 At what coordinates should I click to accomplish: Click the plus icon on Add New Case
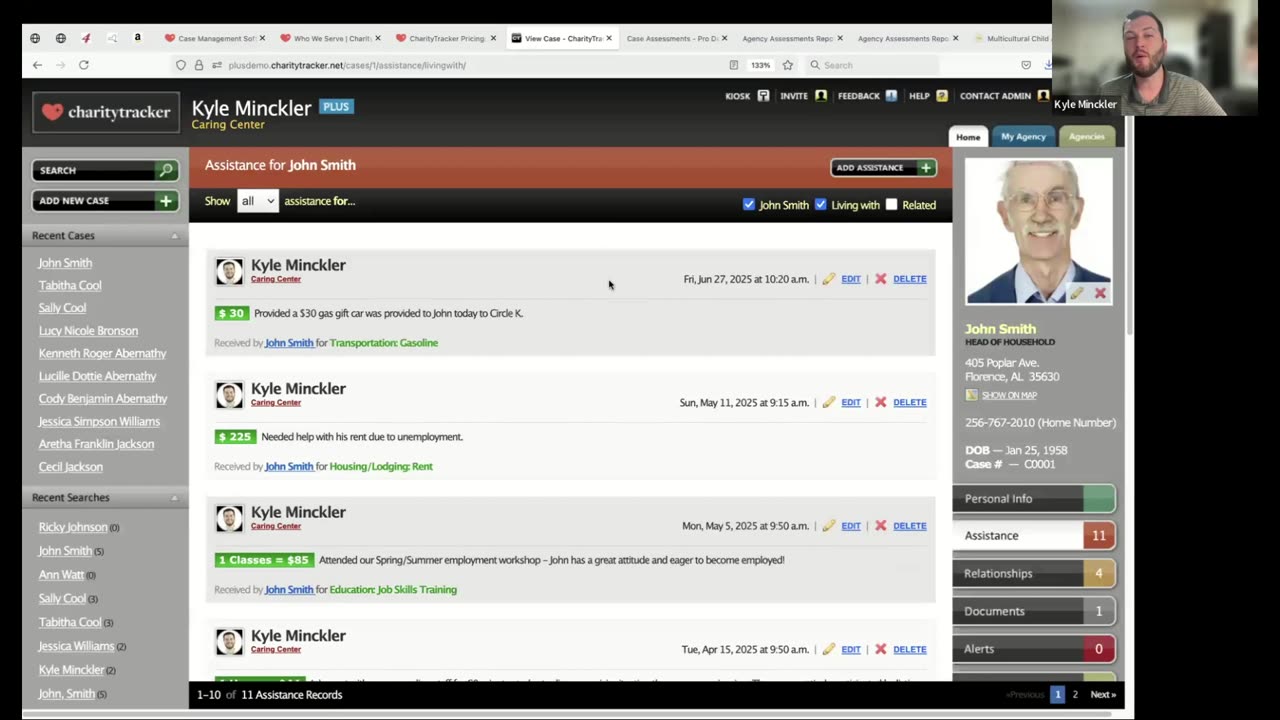click(x=166, y=201)
